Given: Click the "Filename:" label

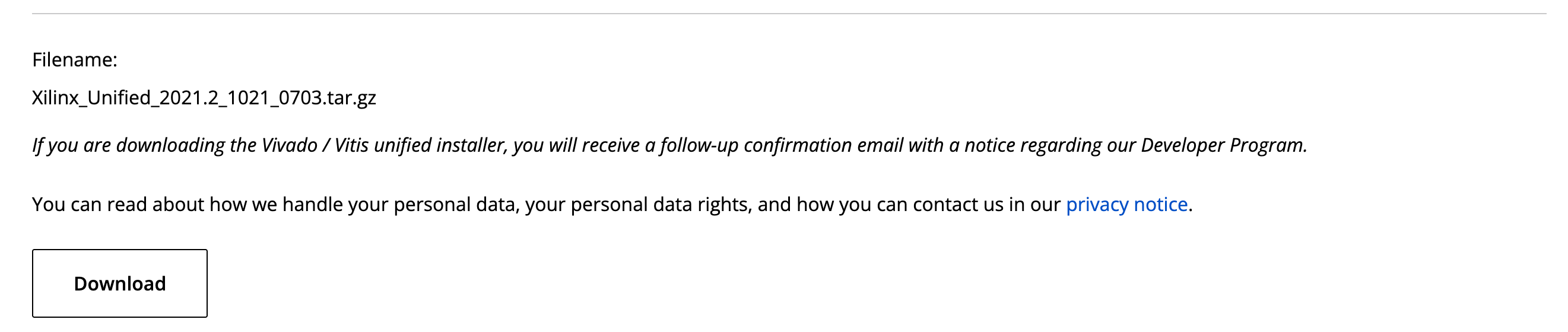Looking at the screenshot, I should click(x=75, y=60).
